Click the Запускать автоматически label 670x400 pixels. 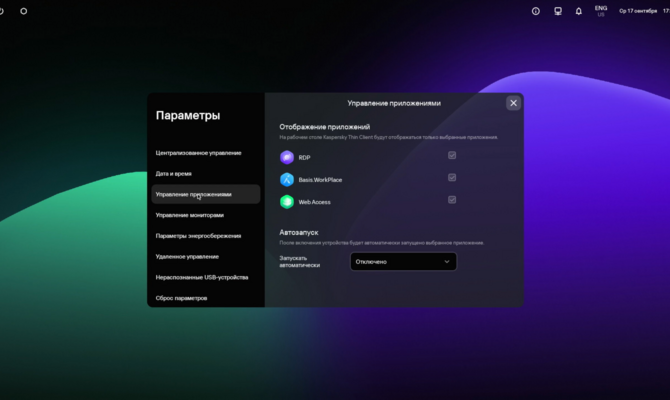(x=300, y=262)
